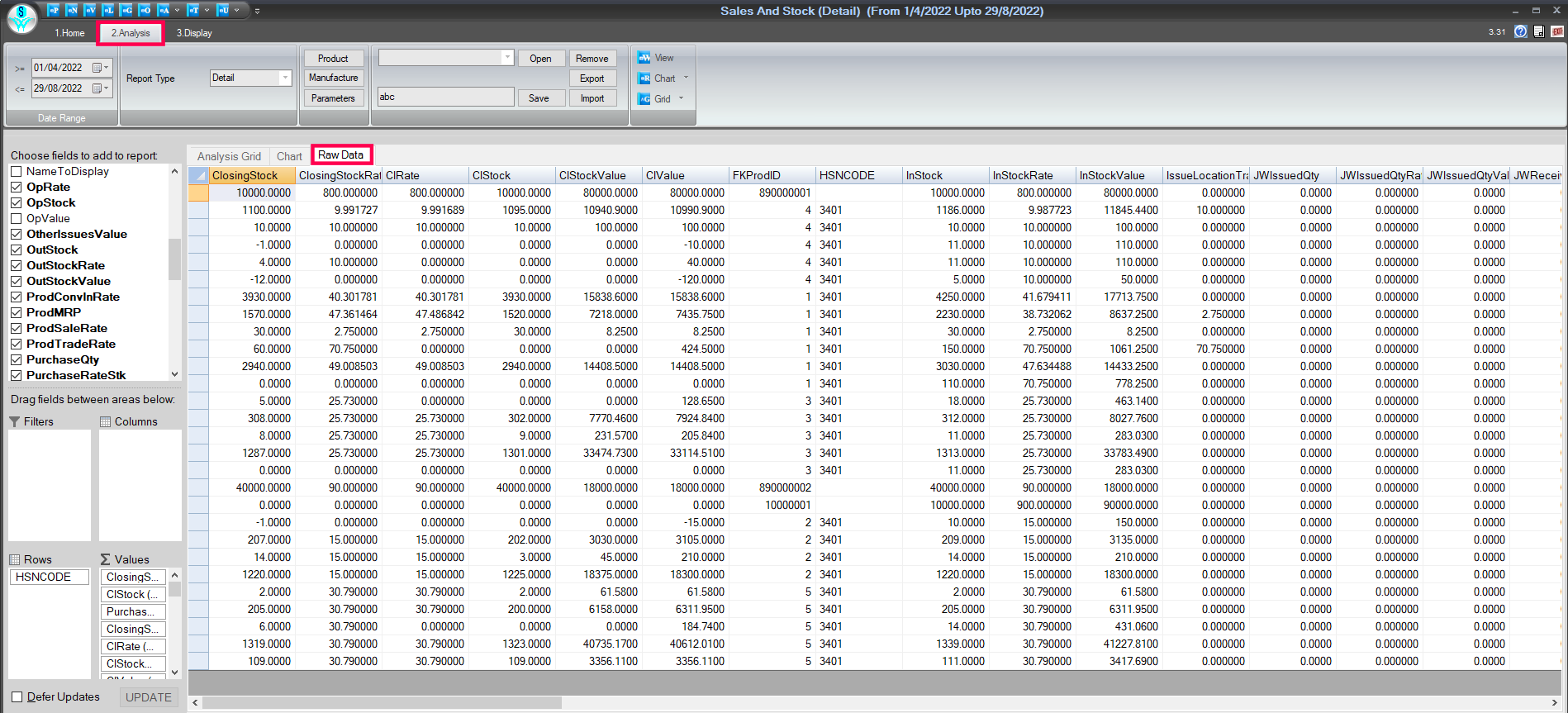
Task: Uncheck the OutStock field checkbox
Action: (16, 250)
